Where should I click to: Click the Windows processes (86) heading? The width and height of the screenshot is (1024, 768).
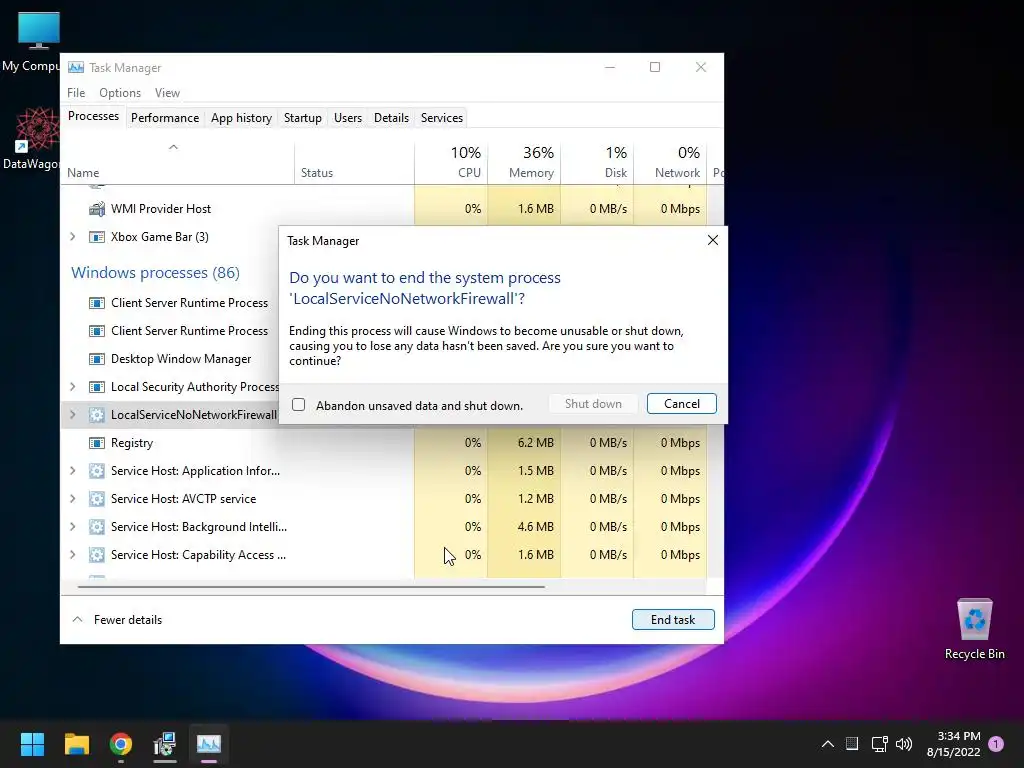[155, 272]
